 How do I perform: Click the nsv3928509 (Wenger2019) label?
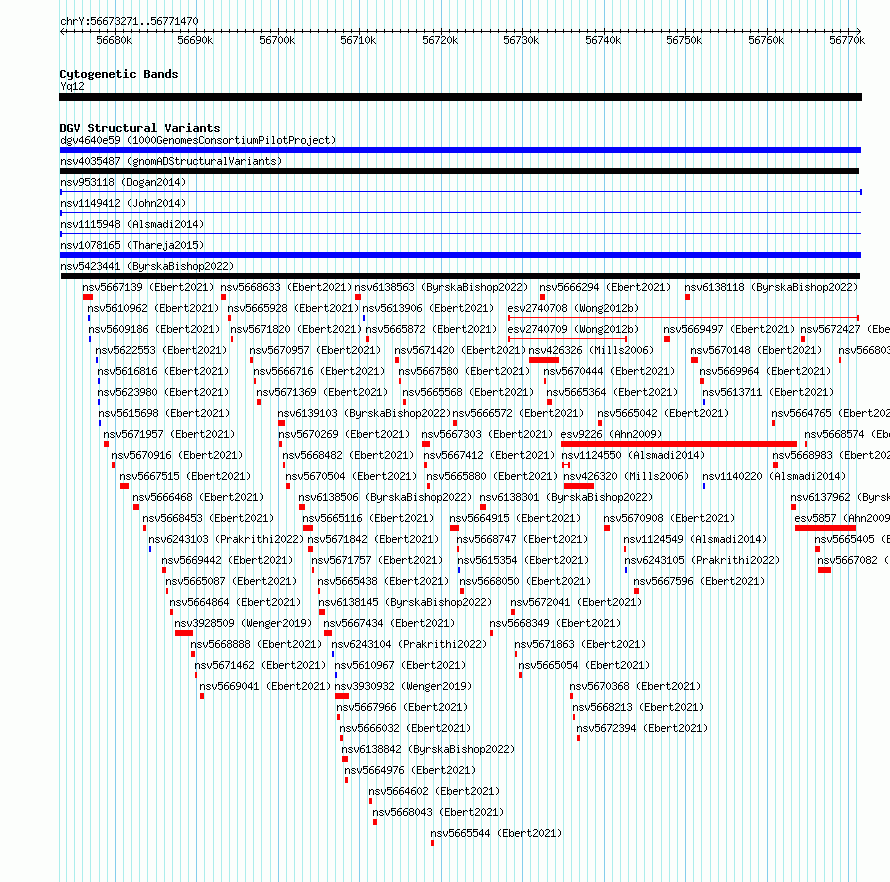click(243, 623)
